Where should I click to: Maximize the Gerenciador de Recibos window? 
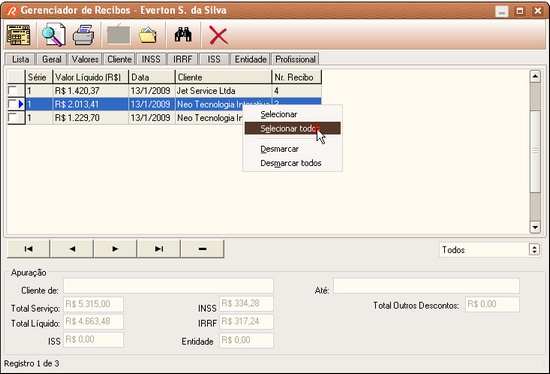520,11
